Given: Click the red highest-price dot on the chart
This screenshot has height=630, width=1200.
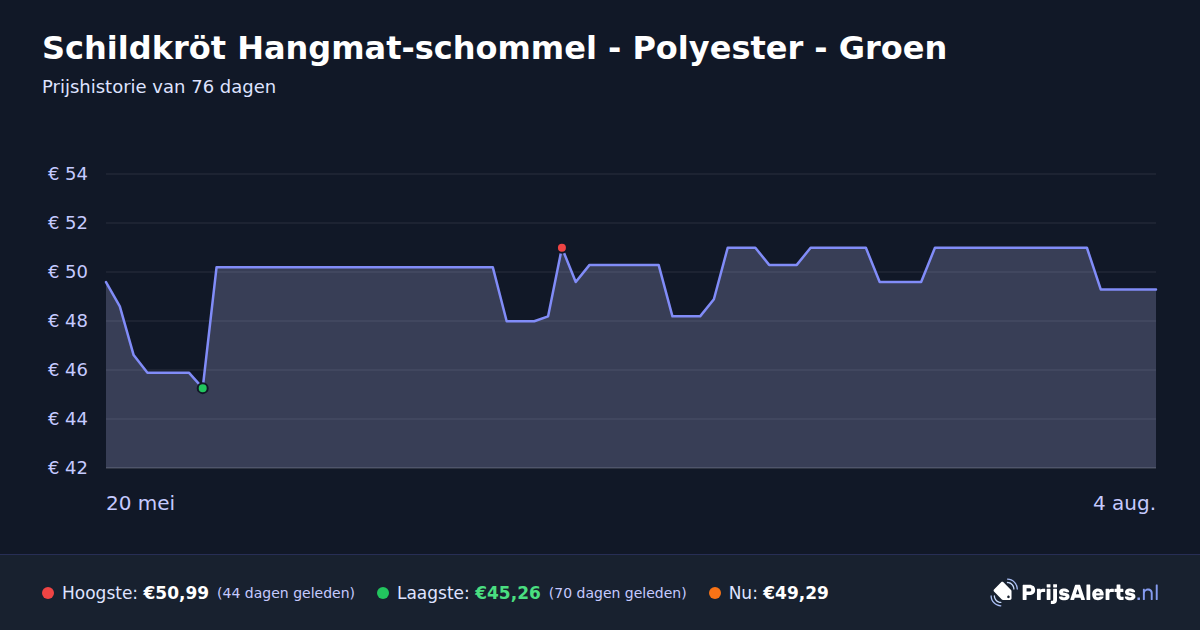Looking at the screenshot, I should click(562, 248).
